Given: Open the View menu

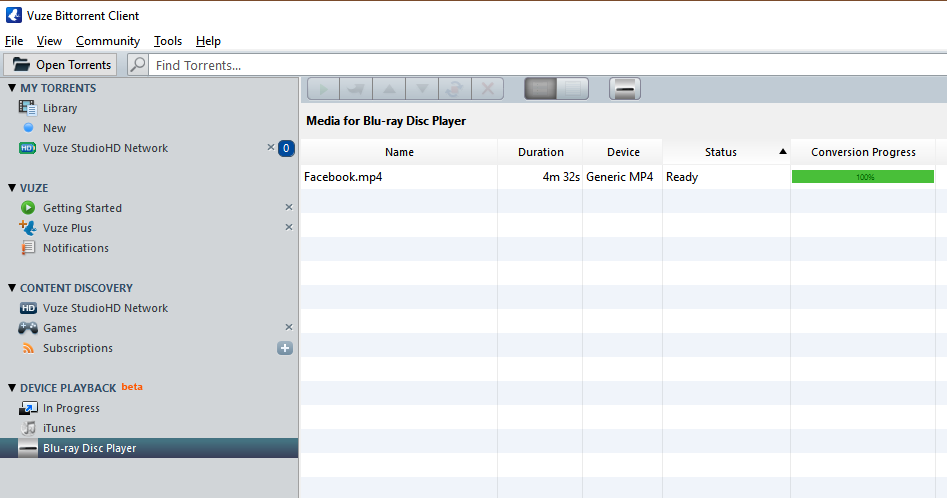Looking at the screenshot, I should [x=49, y=41].
